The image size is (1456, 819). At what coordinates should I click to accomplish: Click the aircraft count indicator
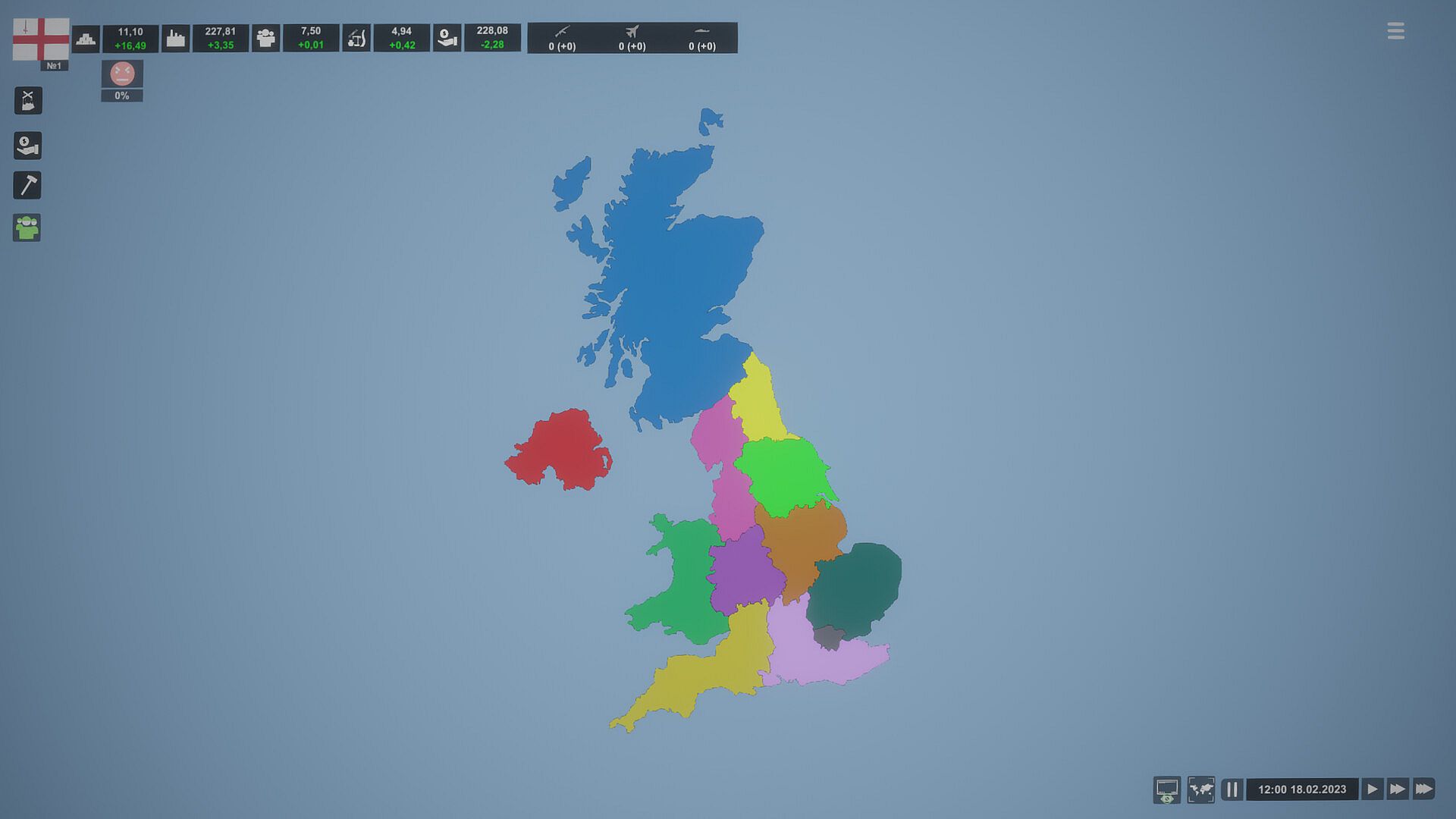[632, 38]
